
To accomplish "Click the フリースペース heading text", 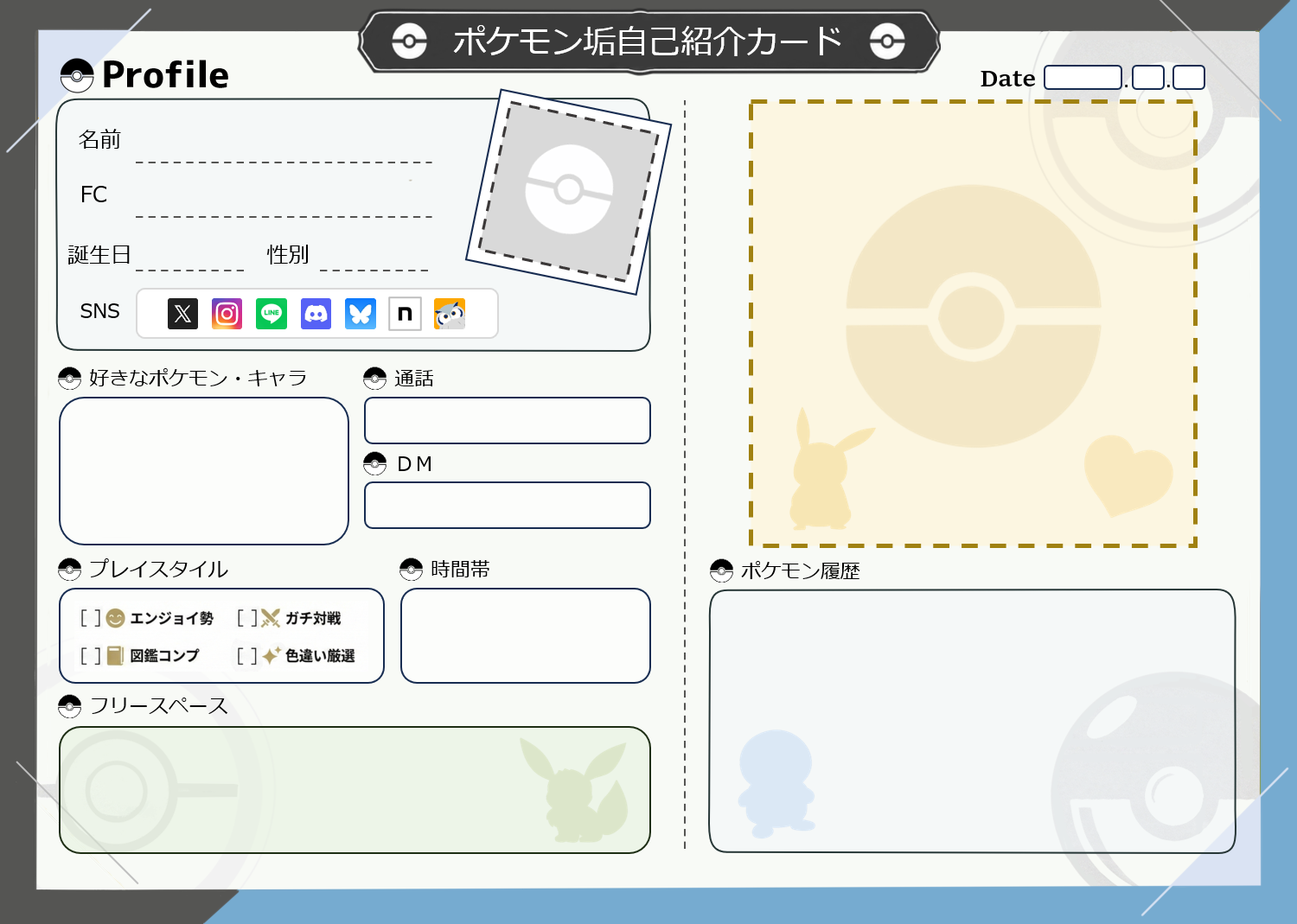I will click(x=159, y=706).
